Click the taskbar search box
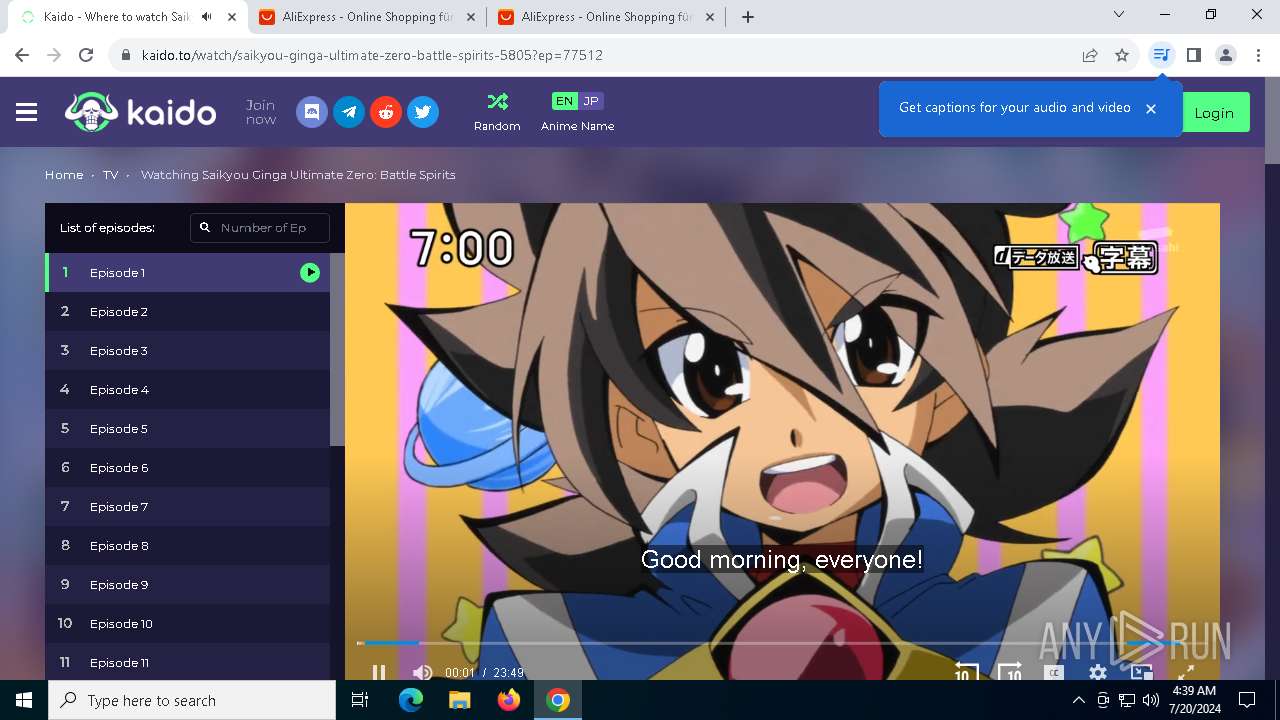1280x720 pixels. 192,700
